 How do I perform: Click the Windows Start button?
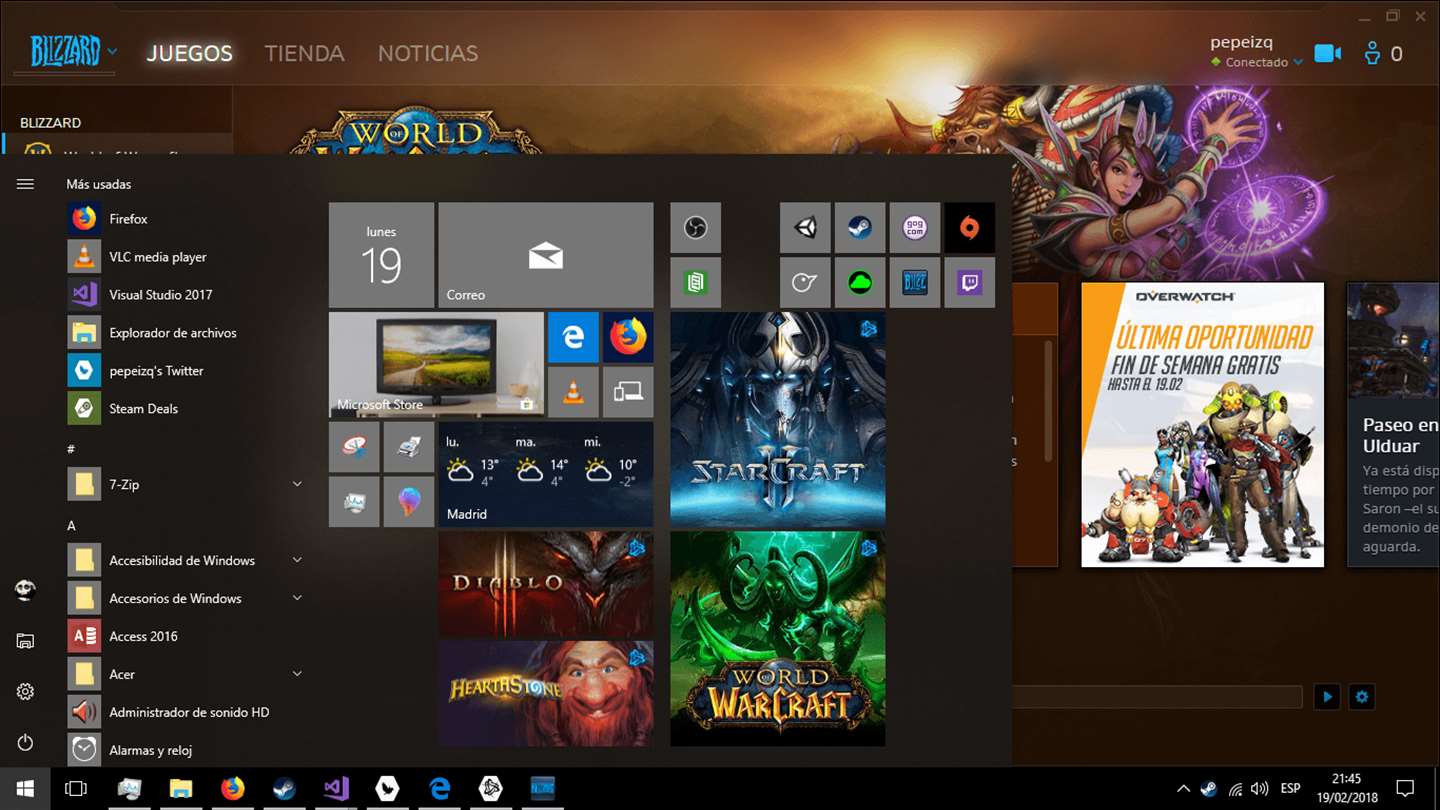pyautogui.click(x=25, y=788)
